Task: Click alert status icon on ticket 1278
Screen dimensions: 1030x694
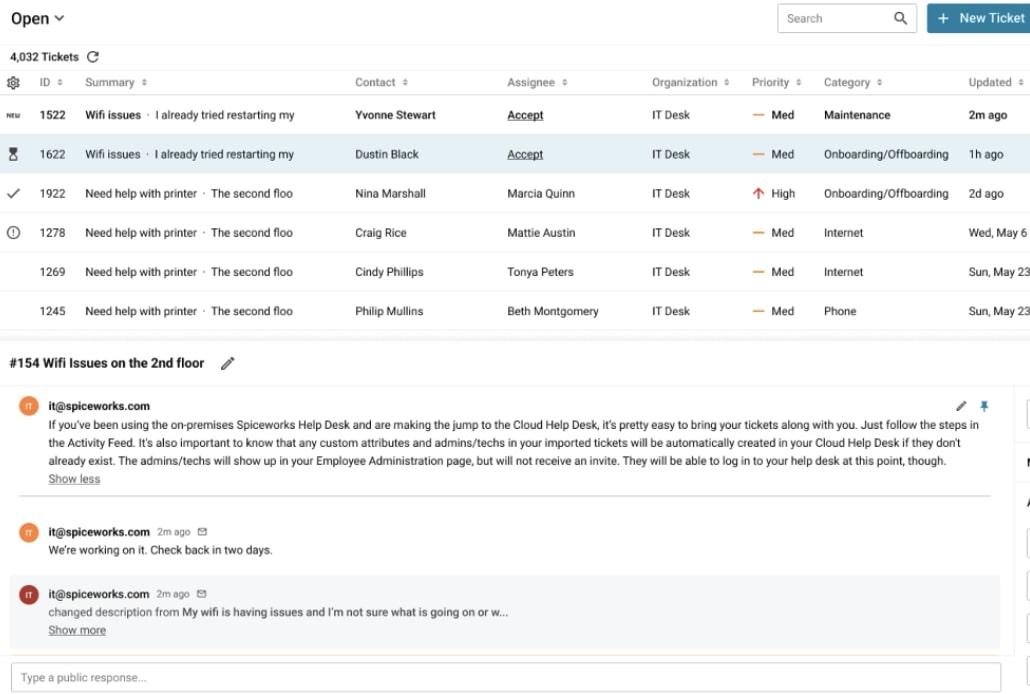Action: pos(13,233)
